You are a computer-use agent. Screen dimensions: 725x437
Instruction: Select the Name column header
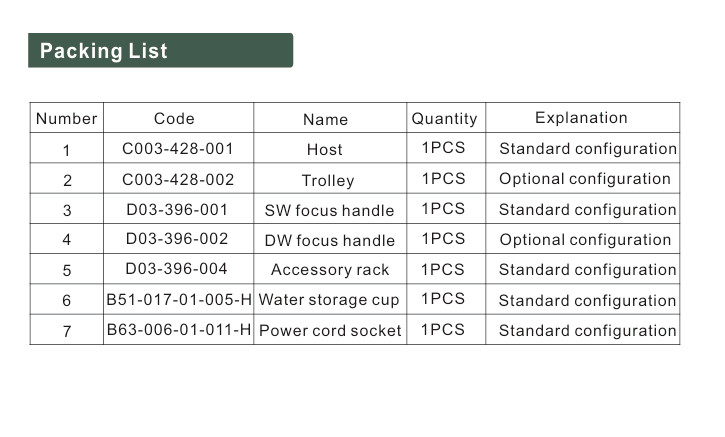(325, 119)
